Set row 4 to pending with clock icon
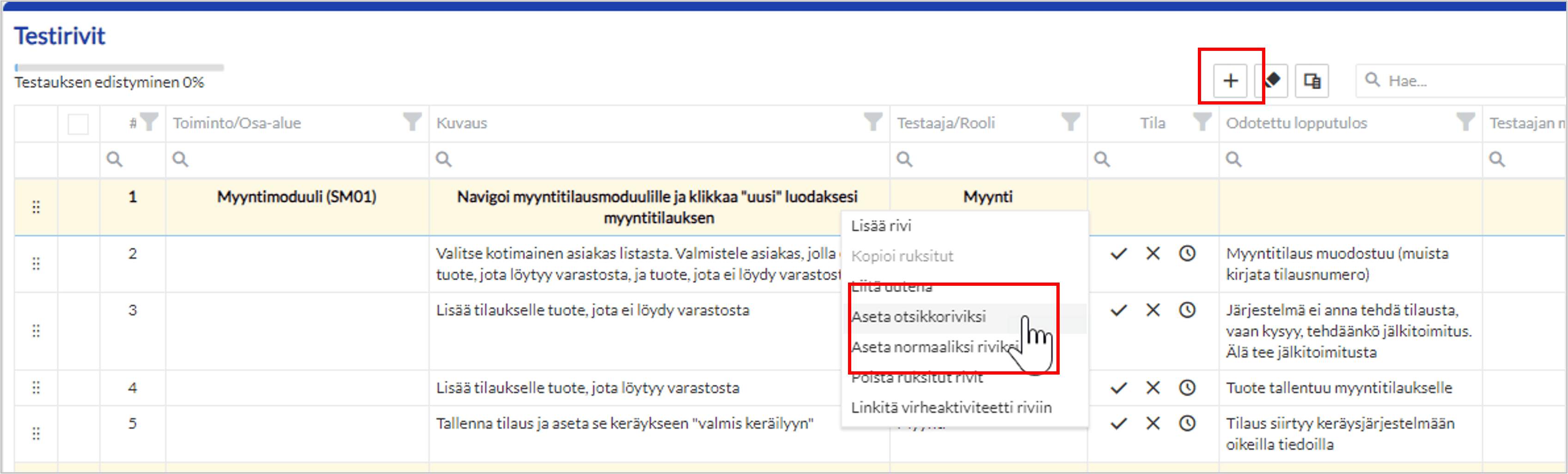The width and height of the screenshot is (1568, 474). pos(1187,388)
